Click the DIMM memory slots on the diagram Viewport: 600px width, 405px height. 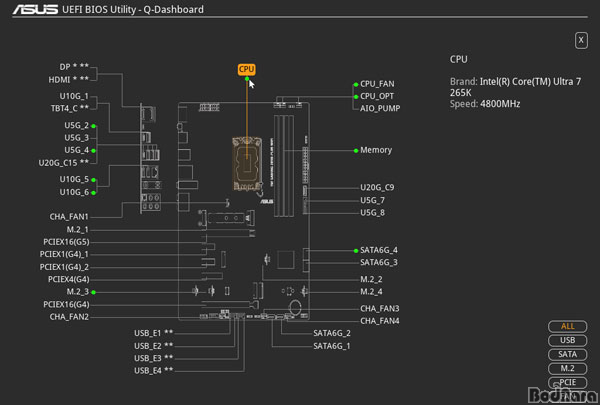pos(284,165)
